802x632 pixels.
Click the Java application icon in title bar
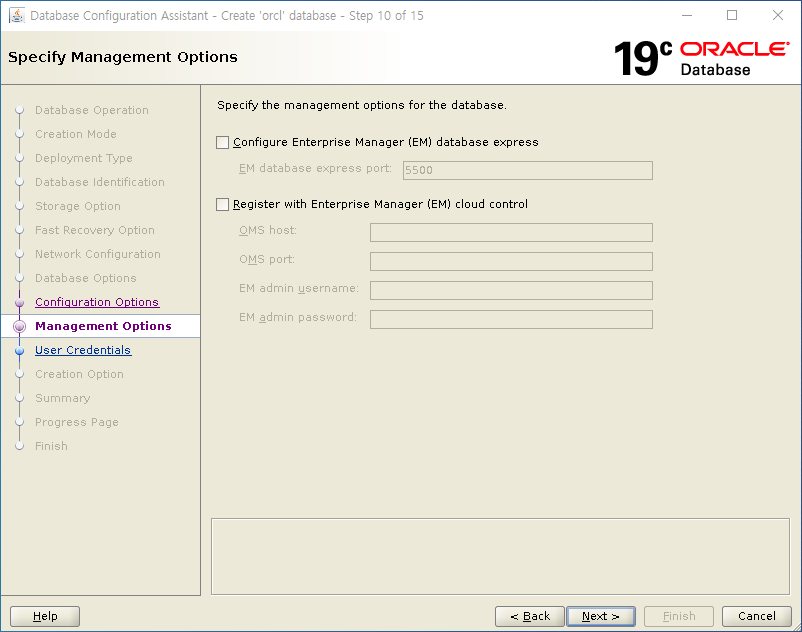click(x=17, y=16)
